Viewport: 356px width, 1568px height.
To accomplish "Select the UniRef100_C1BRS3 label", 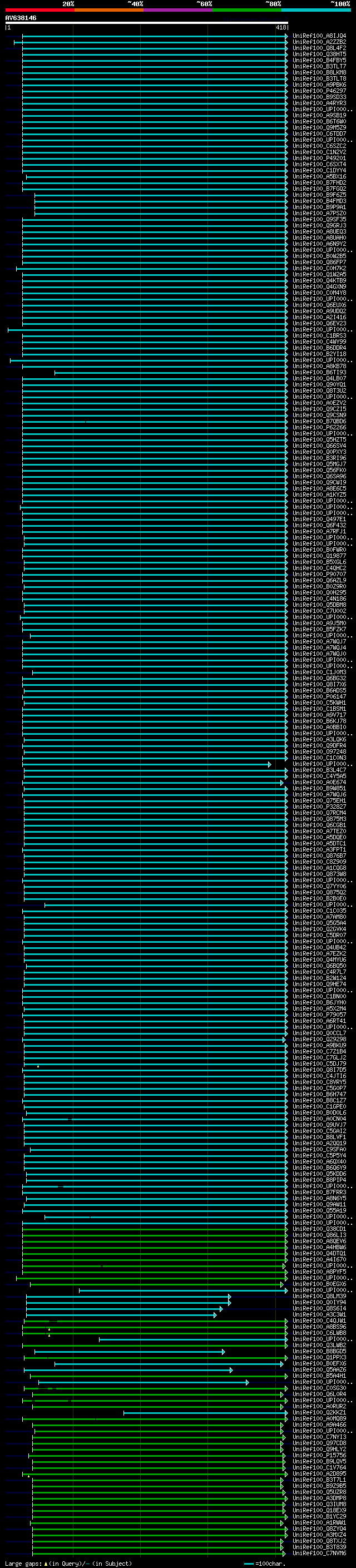I will pyautogui.click(x=319, y=335).
